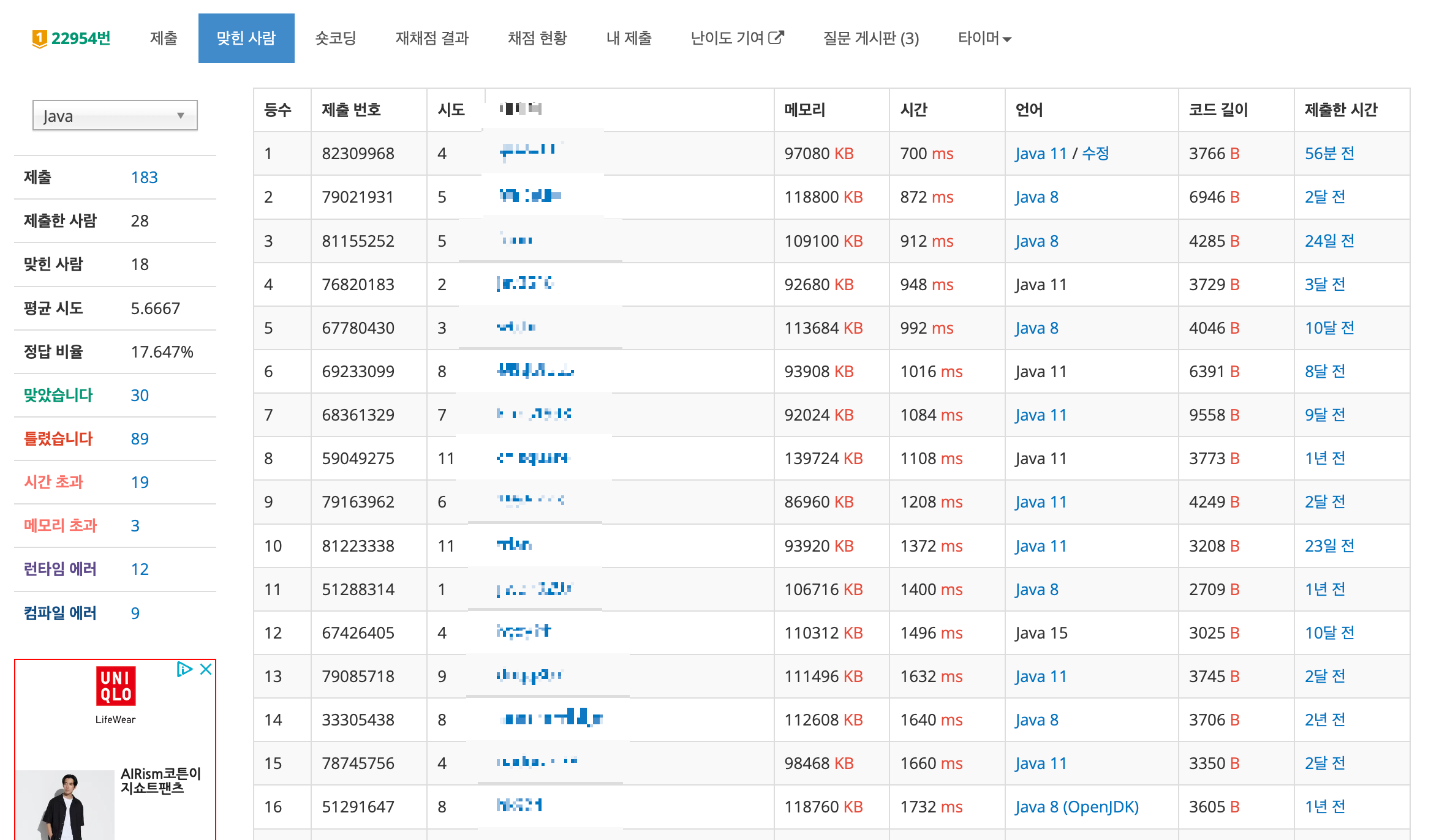Click the AdChoices triangle icon on ad
The width and height of the screenshot is (1431, 840).
pos(184,669)
